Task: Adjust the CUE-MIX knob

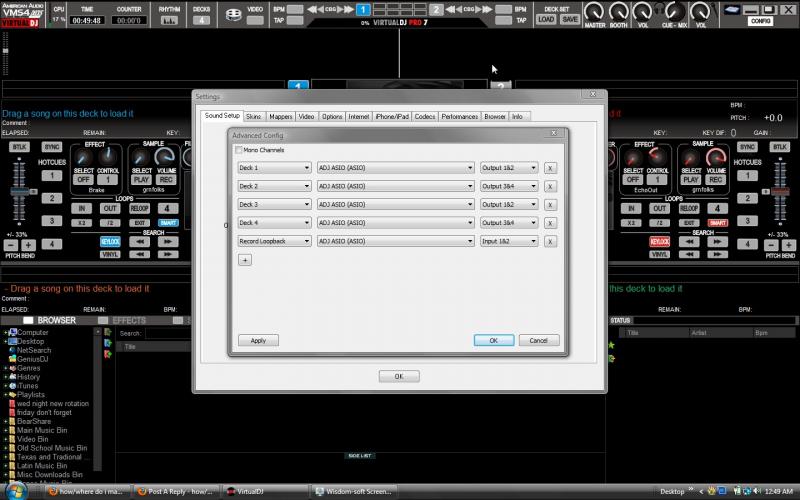Action: 674,11
